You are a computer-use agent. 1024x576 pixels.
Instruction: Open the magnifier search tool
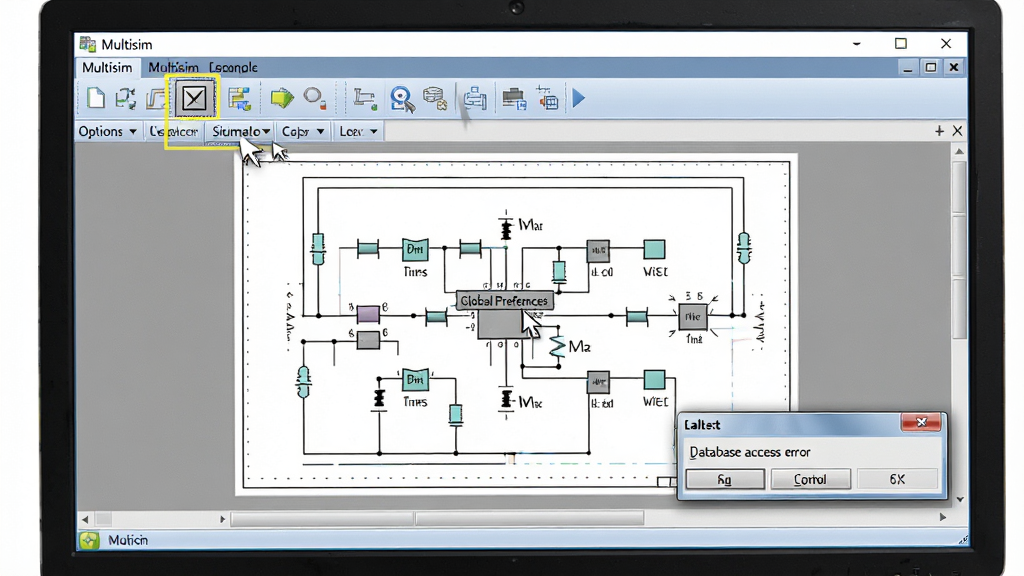pos(402,99)
